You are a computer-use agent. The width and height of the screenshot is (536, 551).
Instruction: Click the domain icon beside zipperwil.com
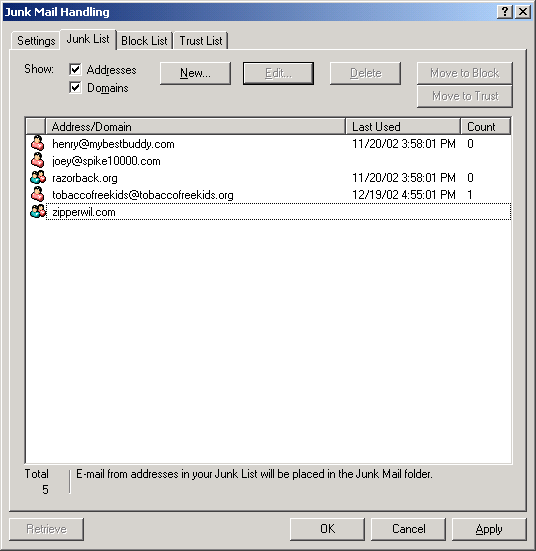click(38, 212)
